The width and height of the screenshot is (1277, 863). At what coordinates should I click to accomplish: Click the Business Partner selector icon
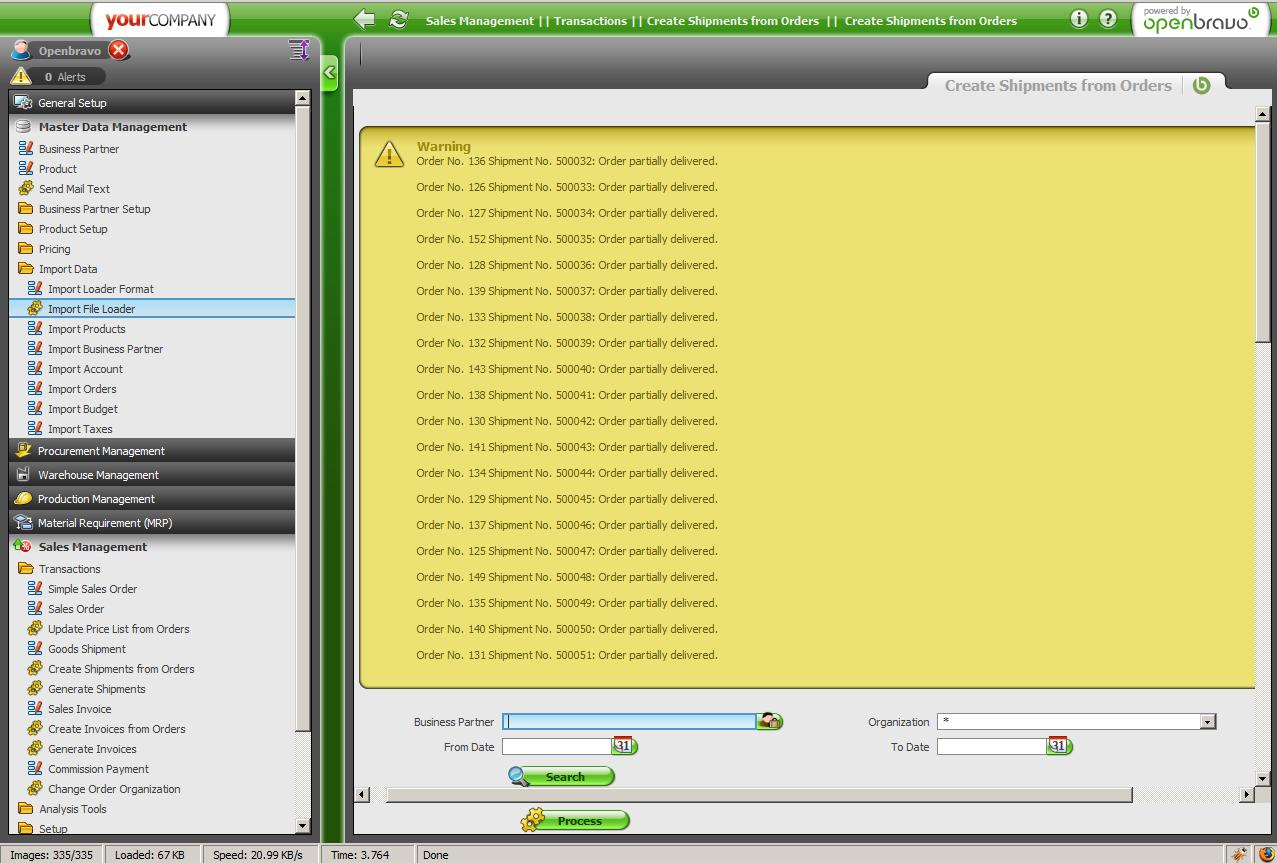pos(769,721)
